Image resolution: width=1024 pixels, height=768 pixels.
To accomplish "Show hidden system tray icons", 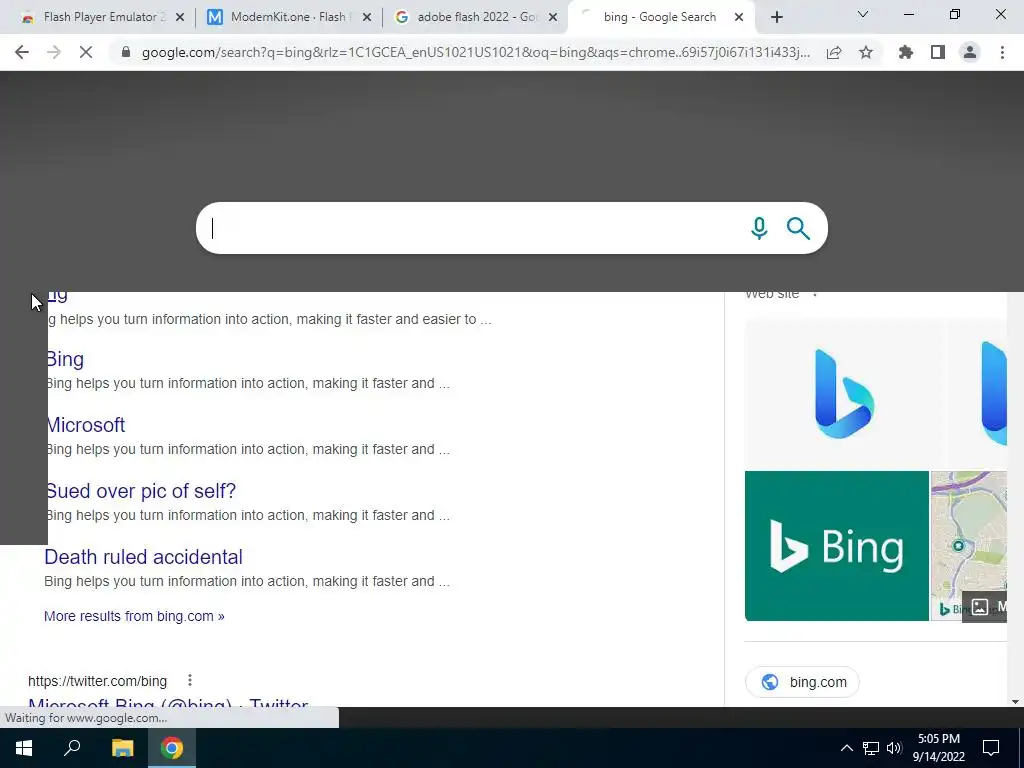I will coord(846,748).
